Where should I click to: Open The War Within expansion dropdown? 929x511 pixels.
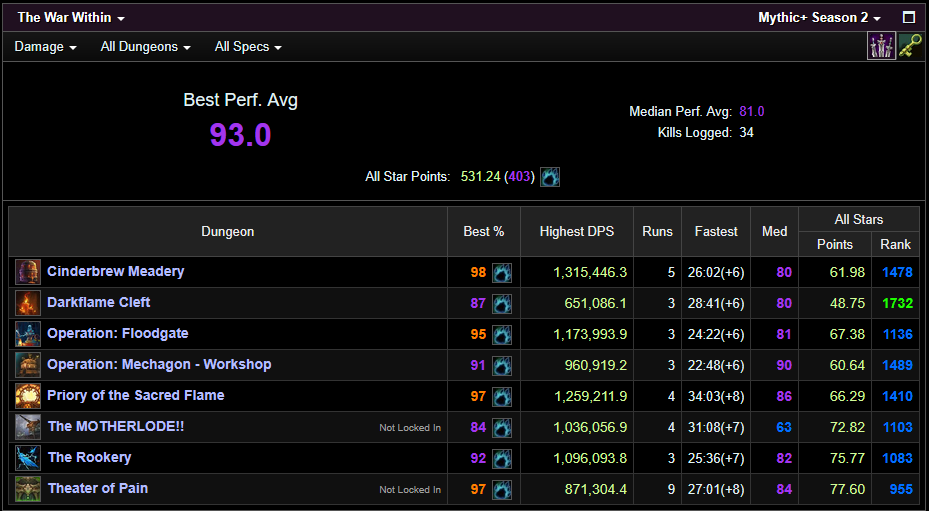click(71, 18)
